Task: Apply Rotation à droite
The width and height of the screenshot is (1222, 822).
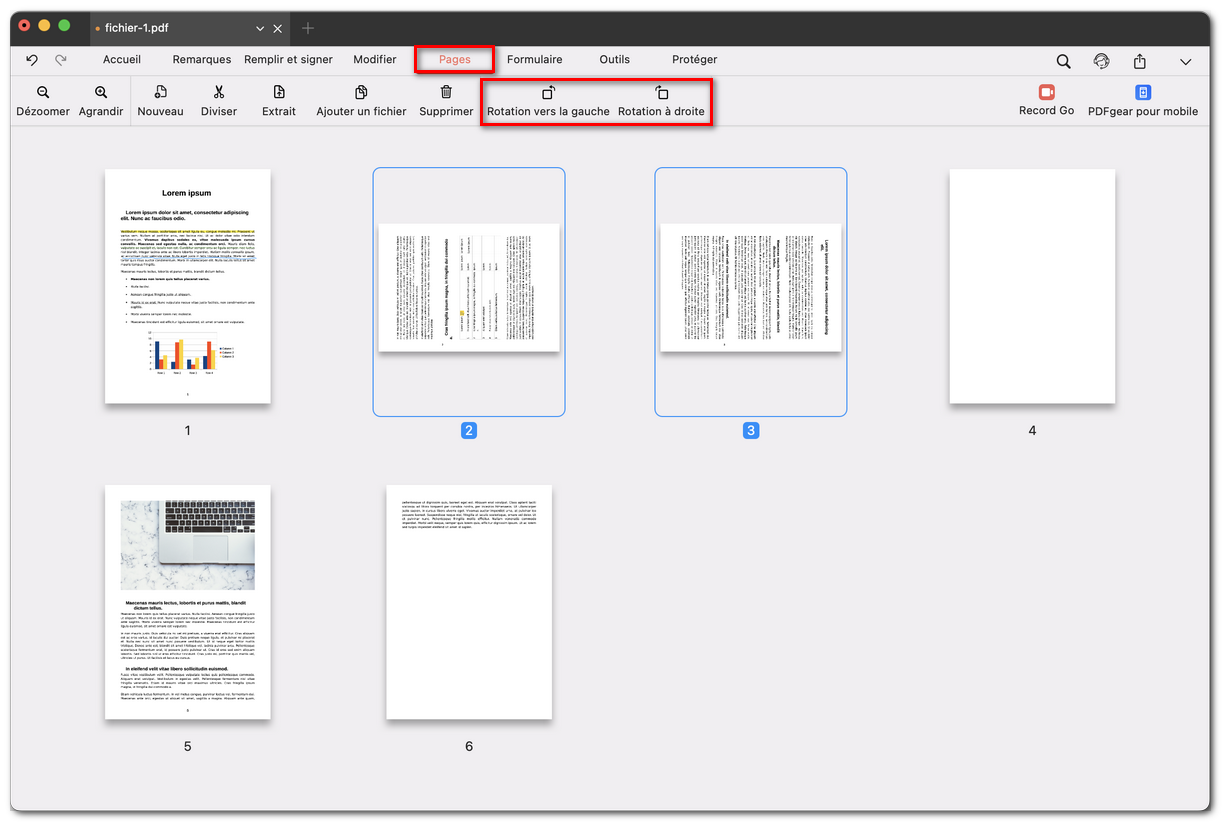Action: click(663, 100)
